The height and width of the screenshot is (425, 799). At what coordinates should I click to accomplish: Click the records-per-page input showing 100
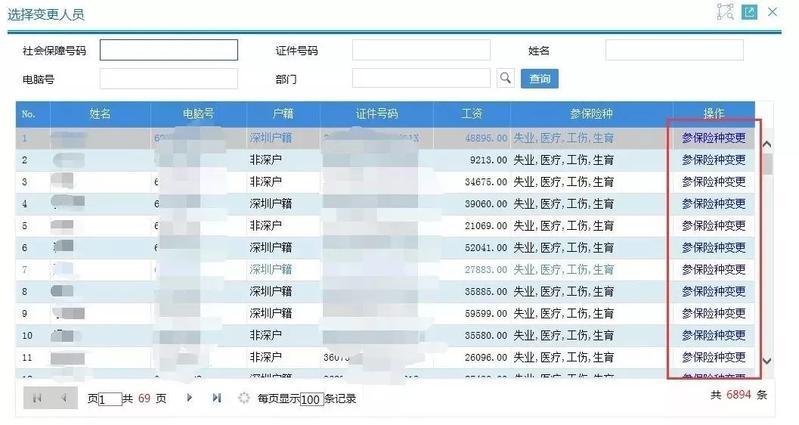pyautogui.click(x=312, y=400)
